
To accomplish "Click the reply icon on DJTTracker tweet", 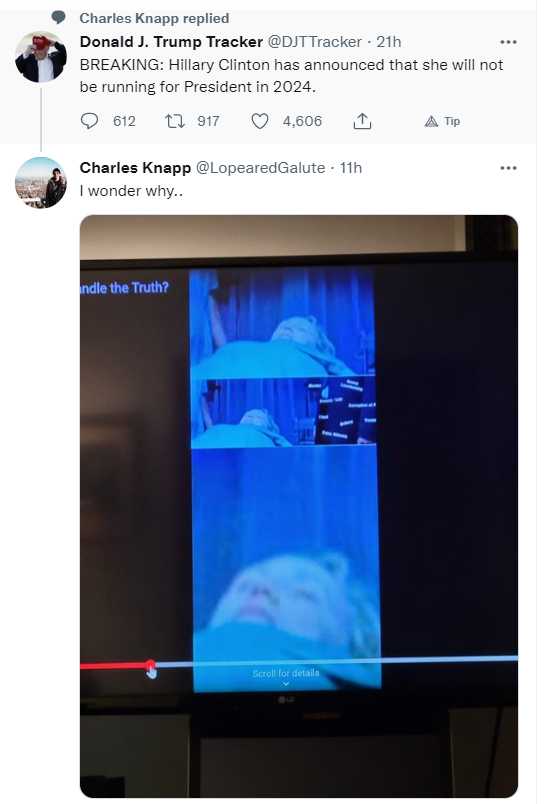I will [89, 121].
